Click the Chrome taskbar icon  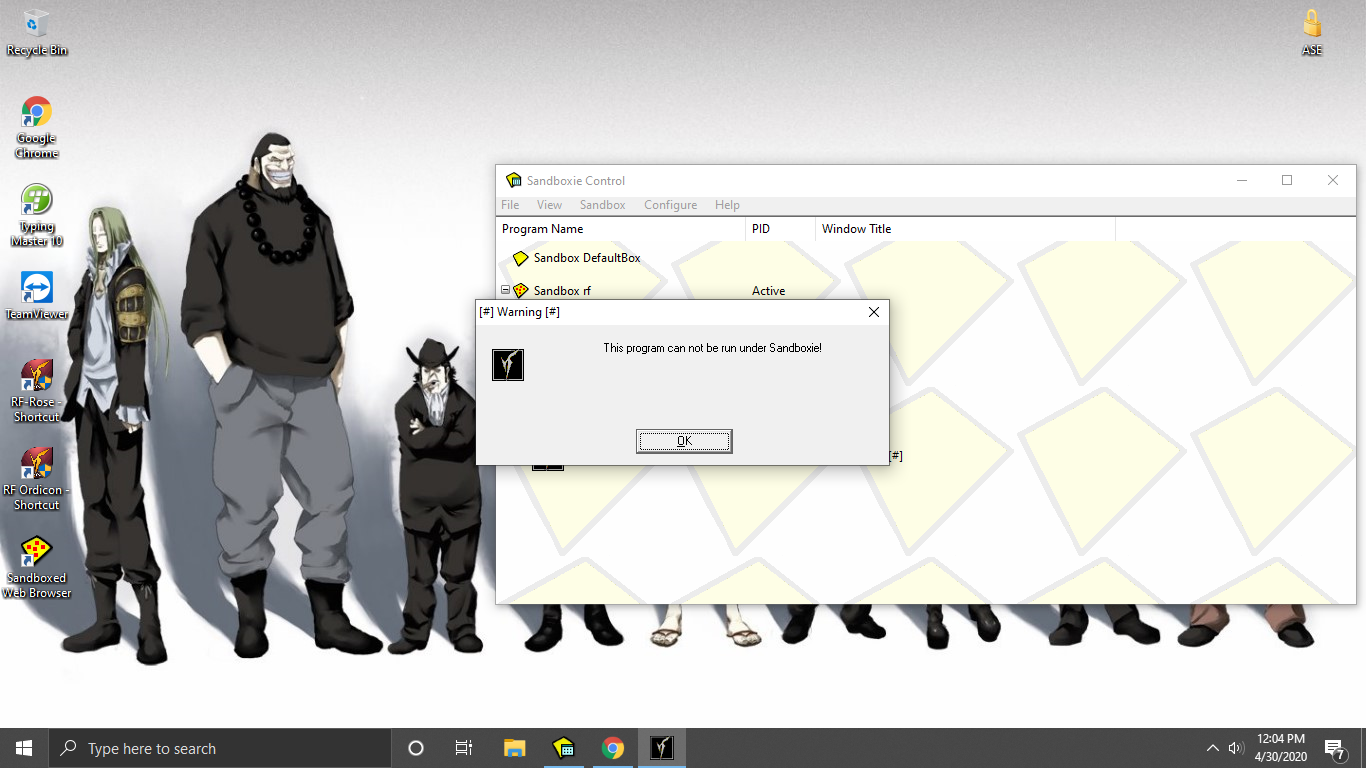612,748
